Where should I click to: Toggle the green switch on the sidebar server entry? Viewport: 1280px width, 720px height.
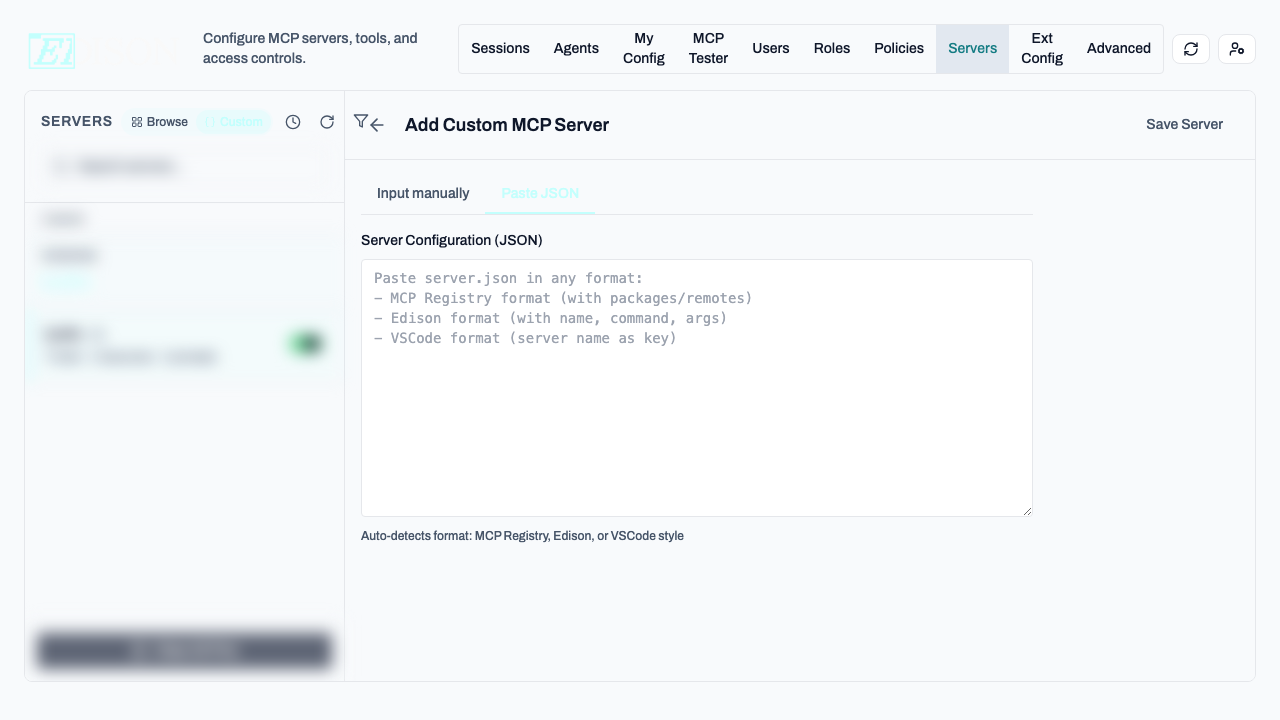coord(307,344)
